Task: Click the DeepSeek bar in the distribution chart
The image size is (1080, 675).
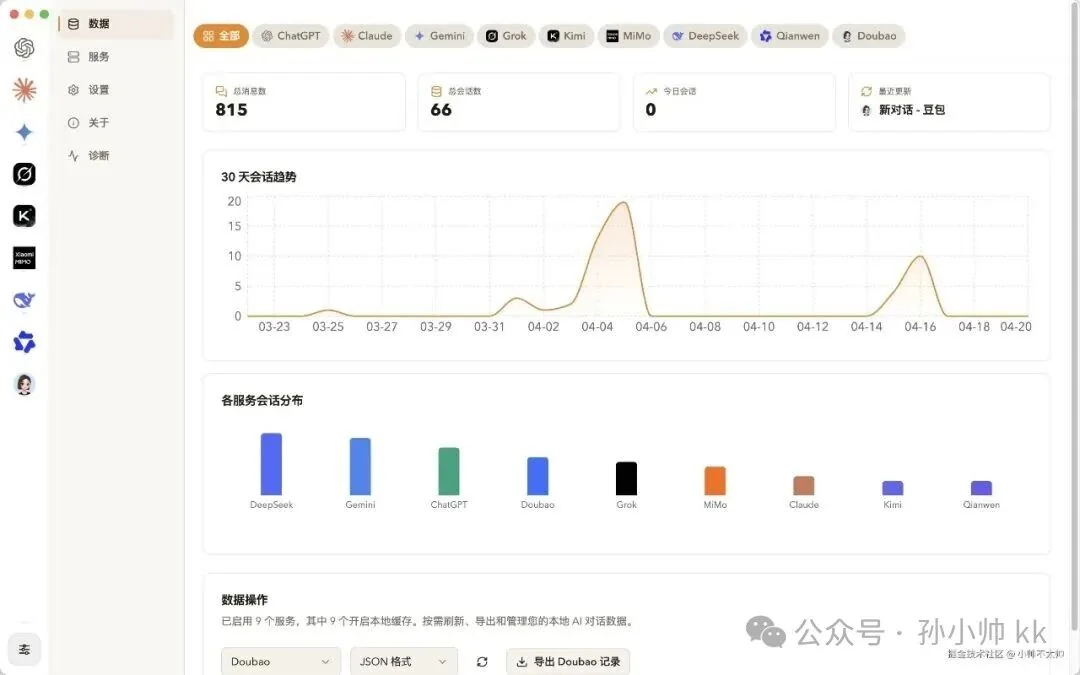Action: (x=271, y=464)
